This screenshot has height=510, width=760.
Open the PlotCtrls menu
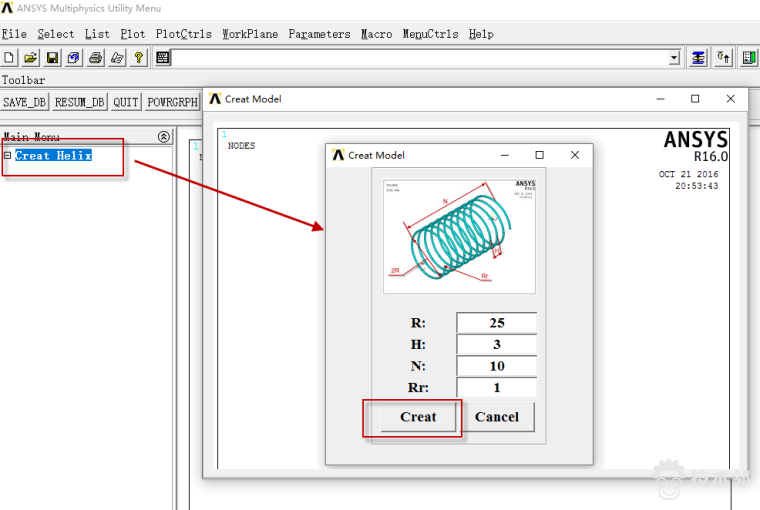pyautogui.click(x=184, y=34)
